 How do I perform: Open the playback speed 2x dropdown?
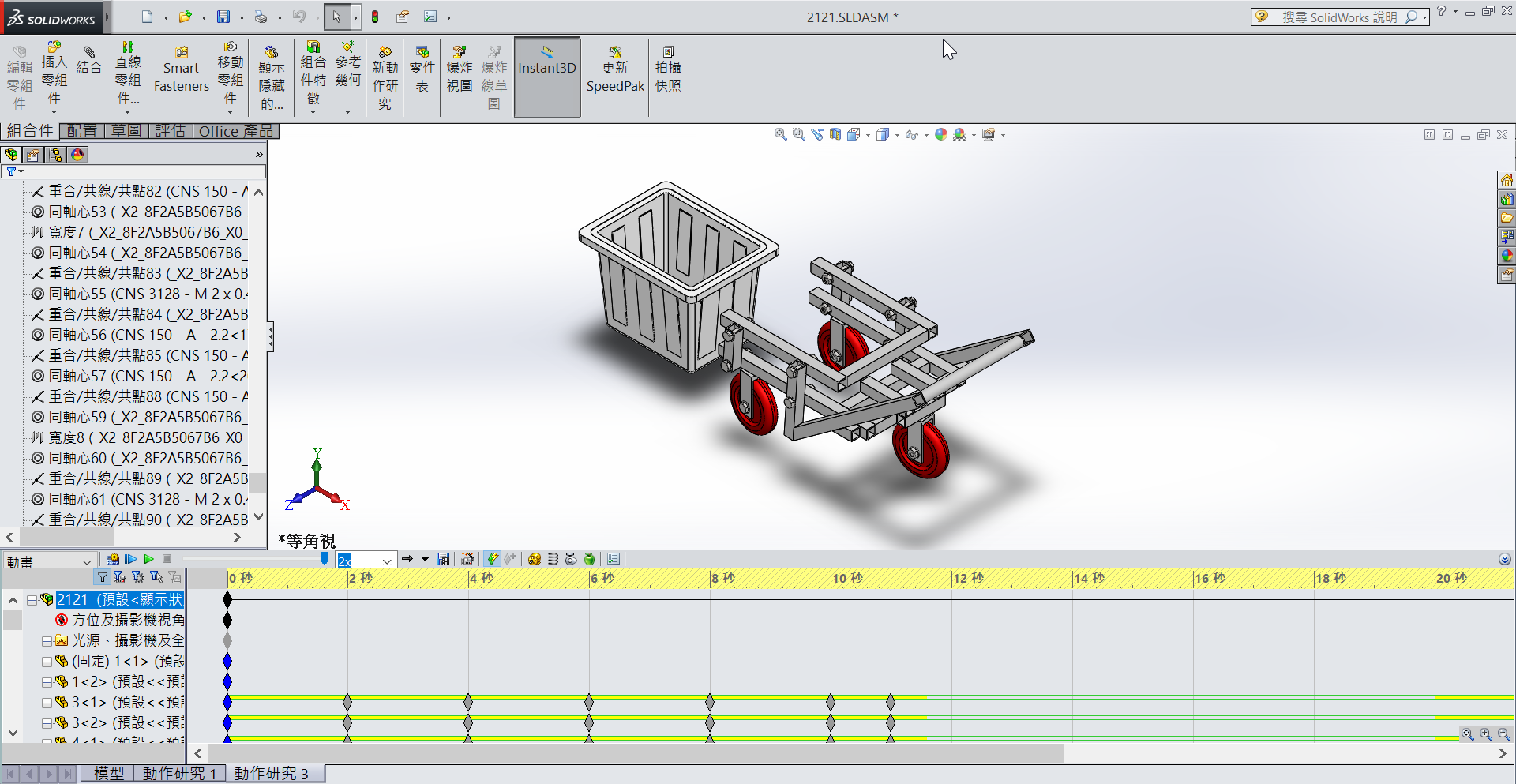[366, 560]
